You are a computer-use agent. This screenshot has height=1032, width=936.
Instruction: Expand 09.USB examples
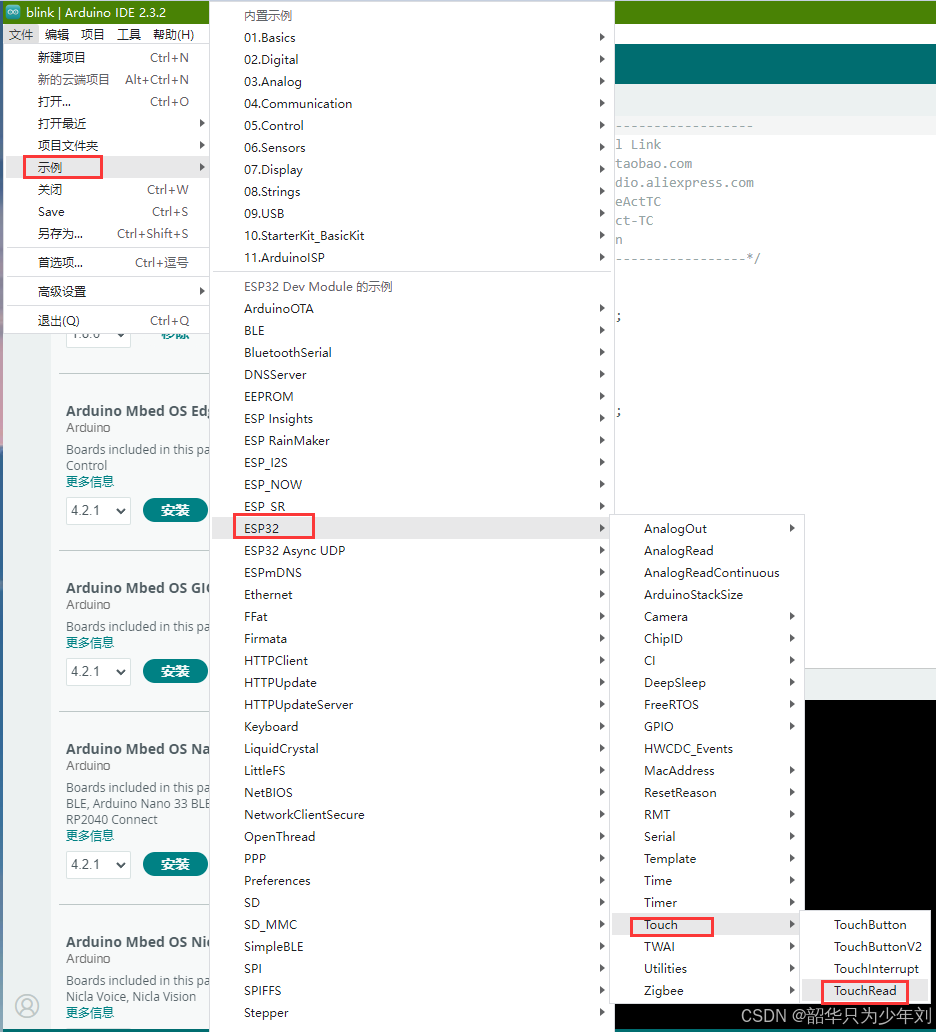pos(413,213)
